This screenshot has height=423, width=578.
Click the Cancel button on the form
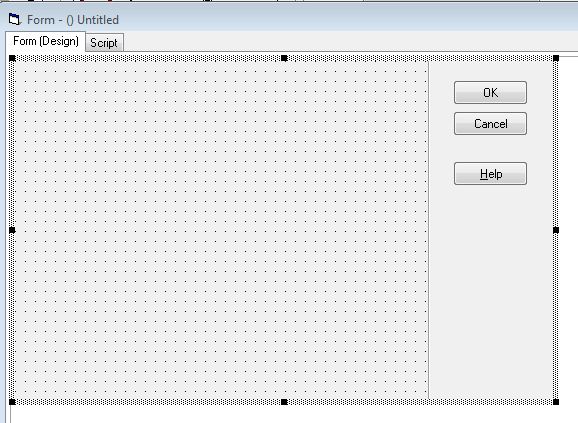pyautogui.click(x=490, y=123)
